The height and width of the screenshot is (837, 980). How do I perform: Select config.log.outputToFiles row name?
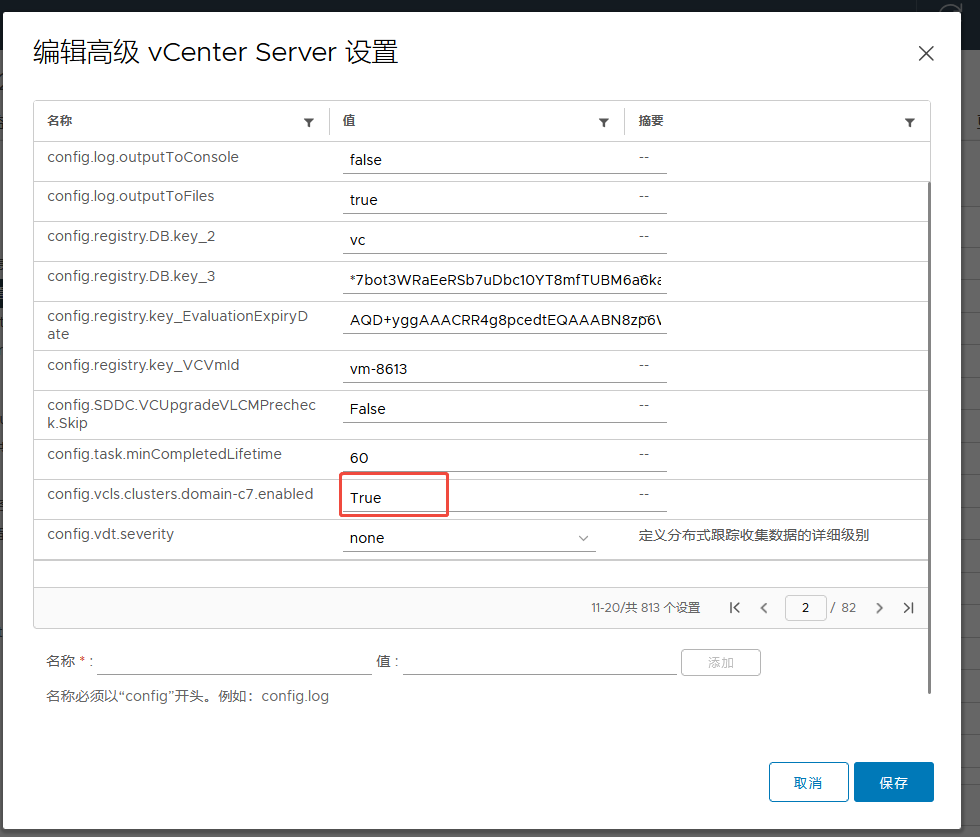(131, 196)
